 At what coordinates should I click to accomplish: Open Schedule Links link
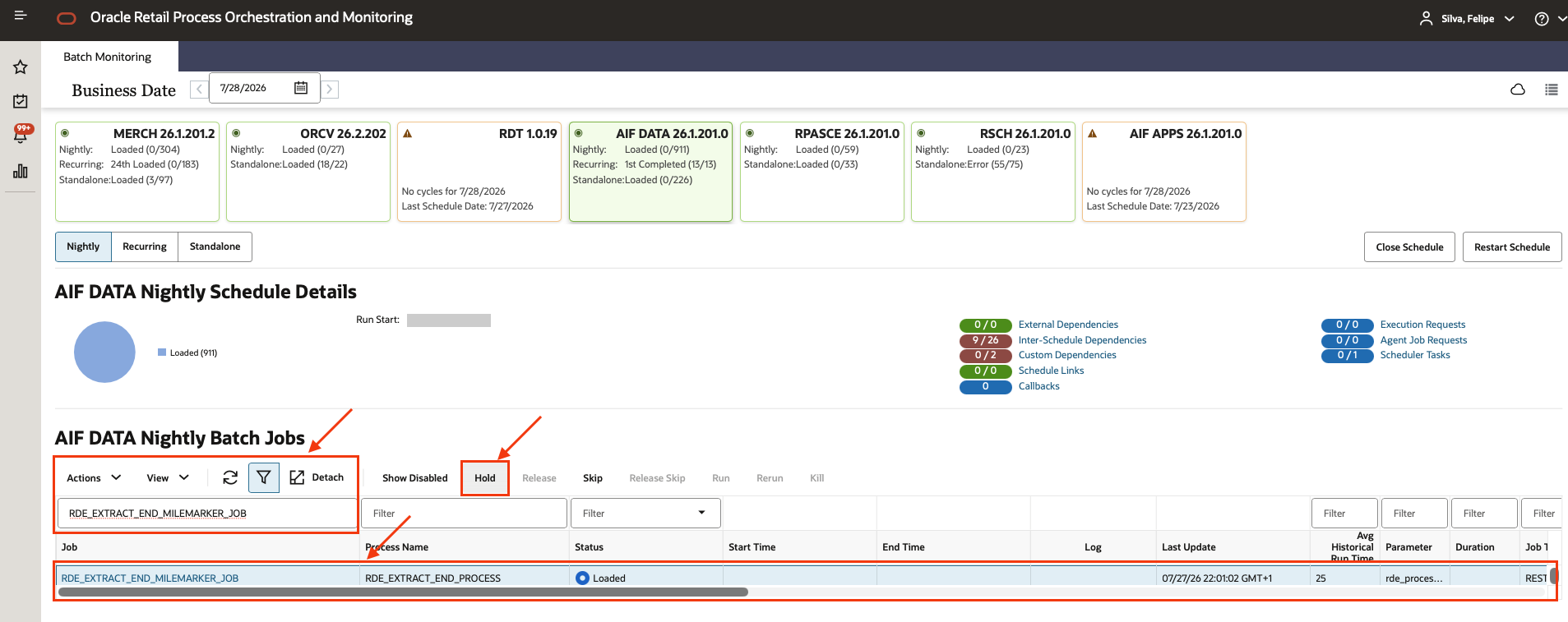click(x=1051, y=371)
